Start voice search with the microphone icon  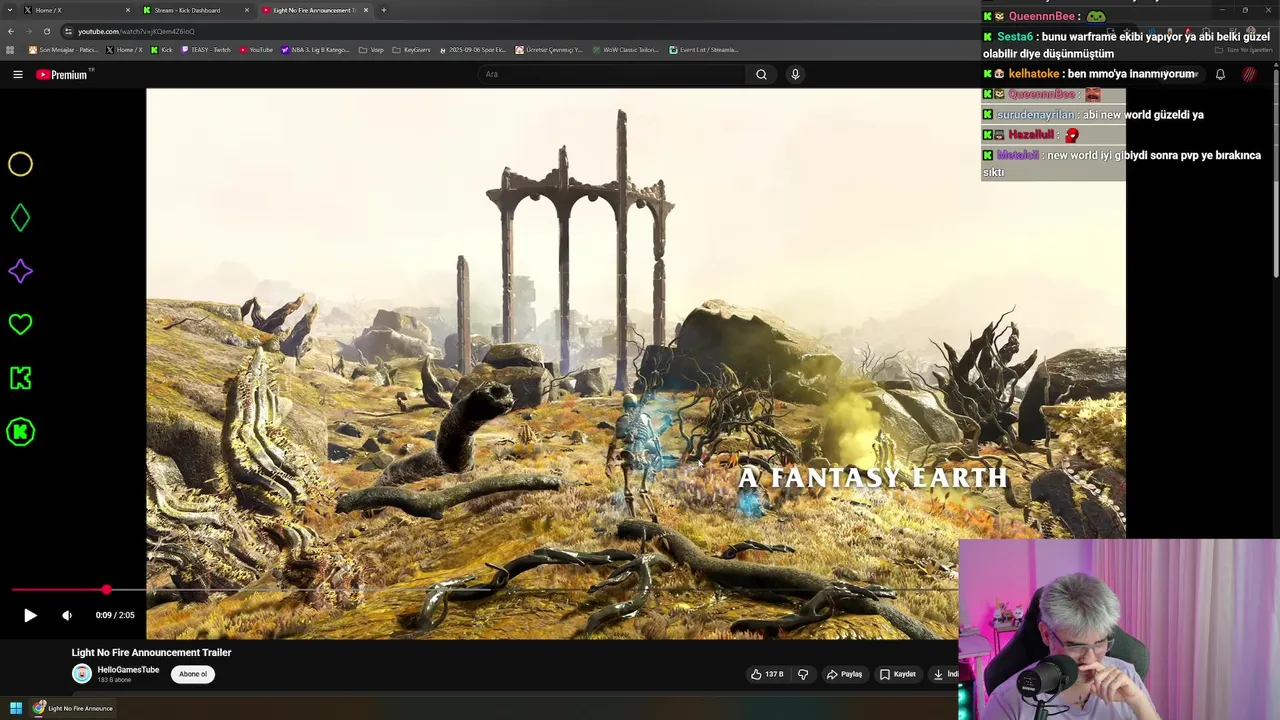(x=795, y=74)
